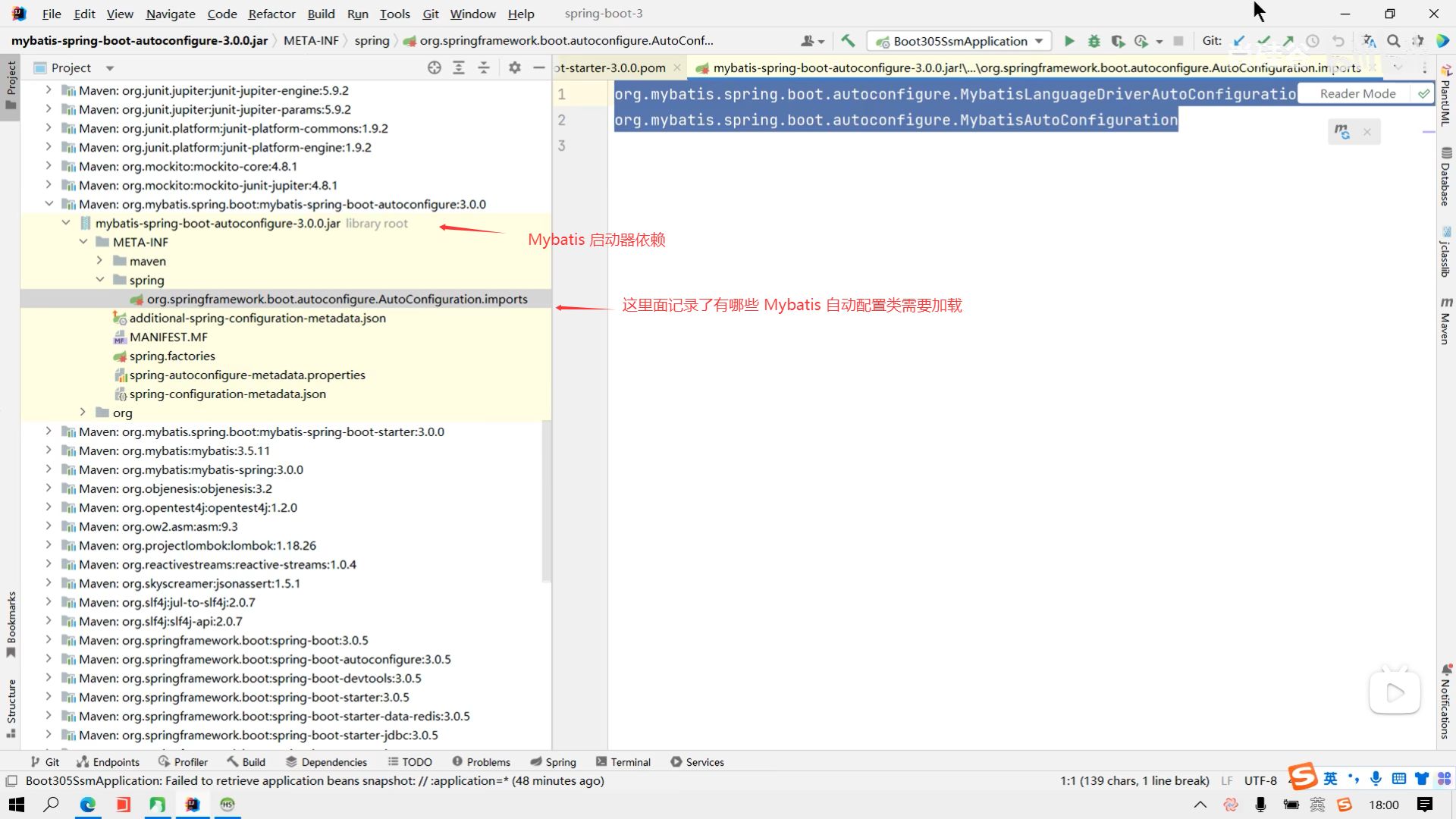The width and height of the screenshot is (1456, 819).
Task: Open Maven tool window on sidebar
Action: tap(1445, 322)
